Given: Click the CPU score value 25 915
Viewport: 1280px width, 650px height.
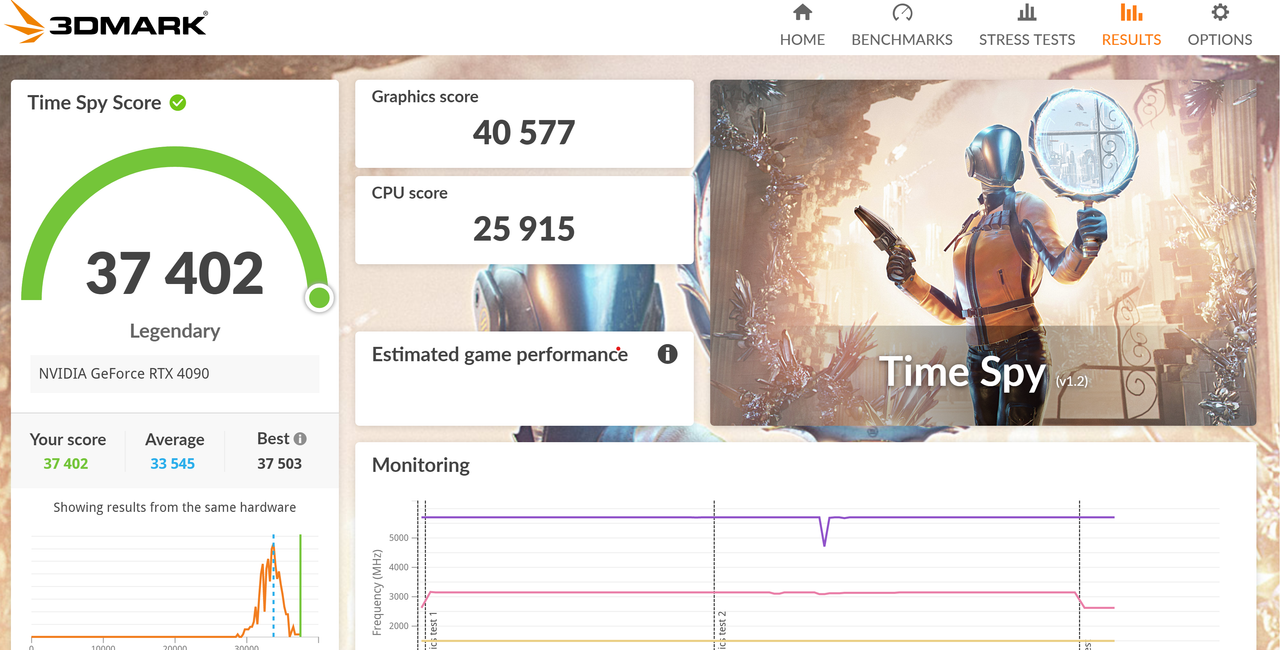Looking at the screenshot, I should pyautogui.click(x=524, y=229).
